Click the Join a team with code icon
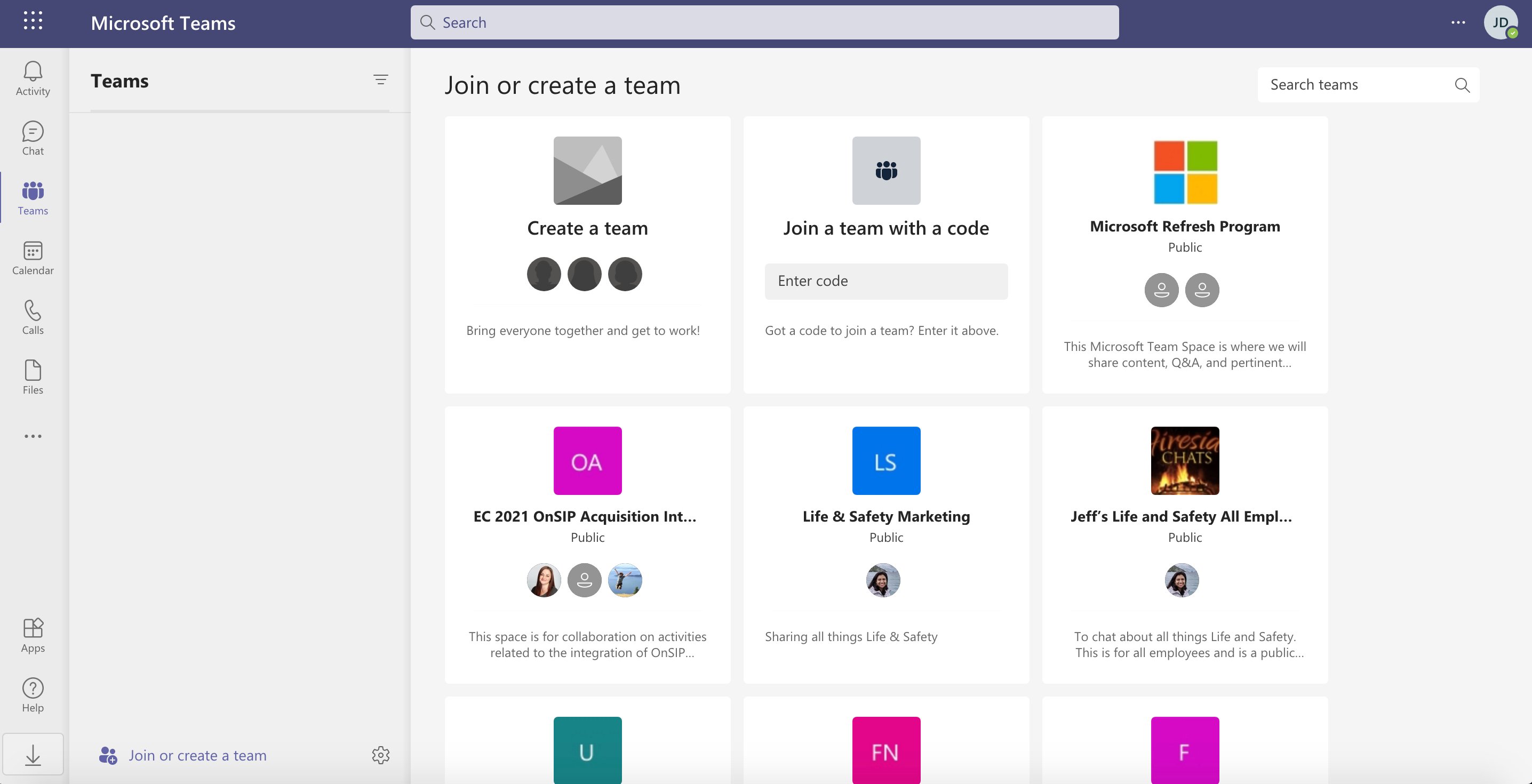 pyautogui.click(x=886, y=171)
